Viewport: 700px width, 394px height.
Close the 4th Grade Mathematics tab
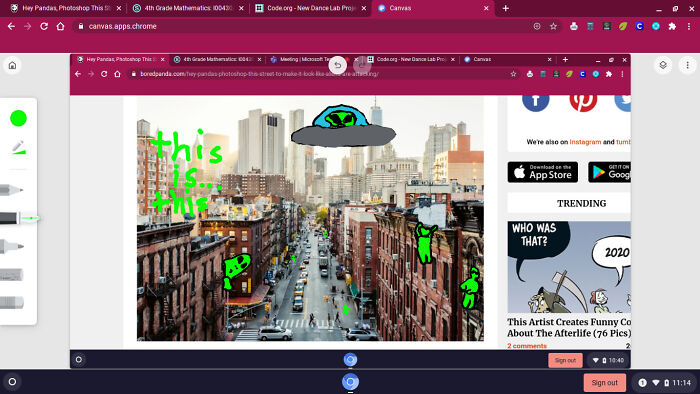[242, 8]
